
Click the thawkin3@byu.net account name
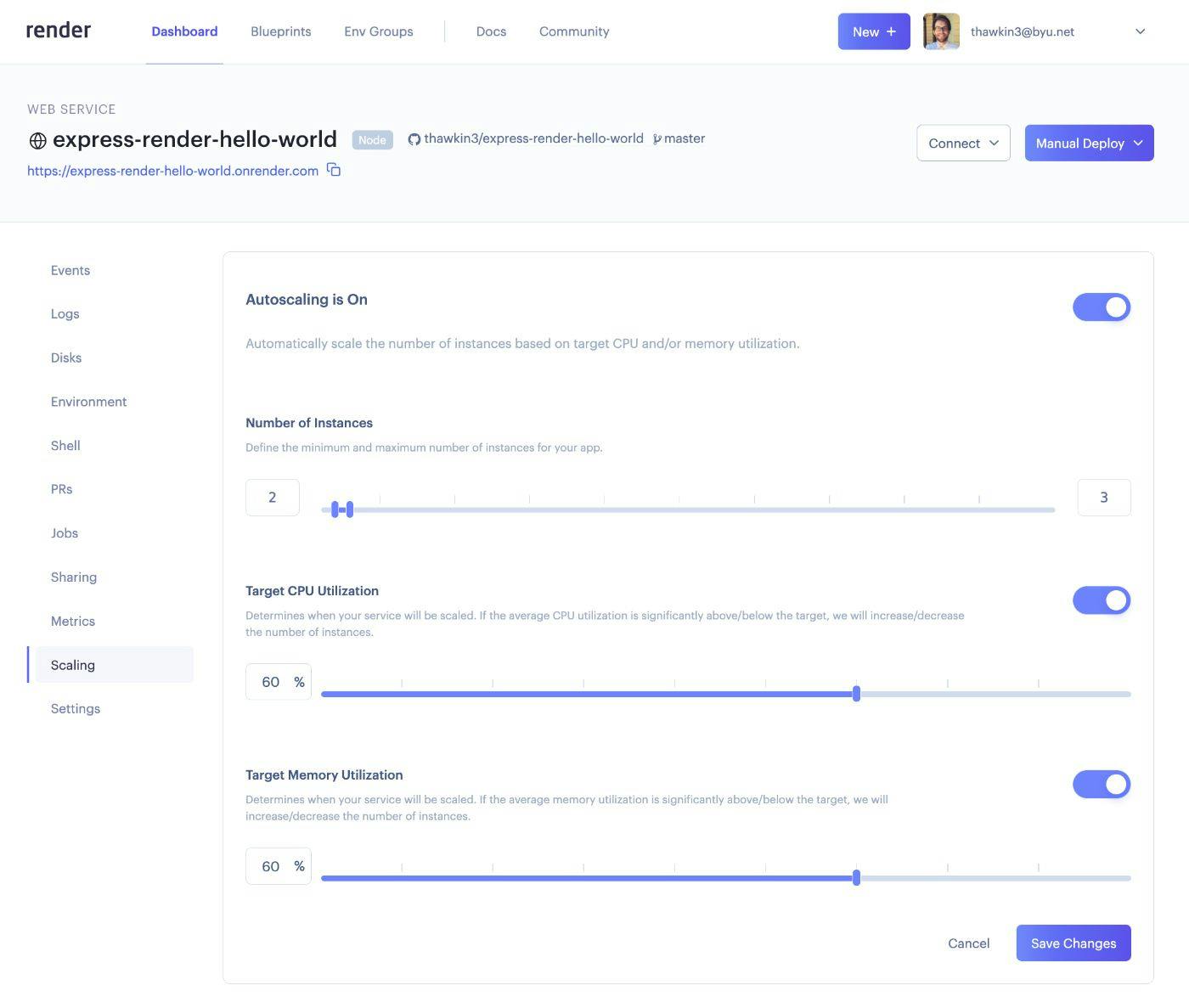1023,31
